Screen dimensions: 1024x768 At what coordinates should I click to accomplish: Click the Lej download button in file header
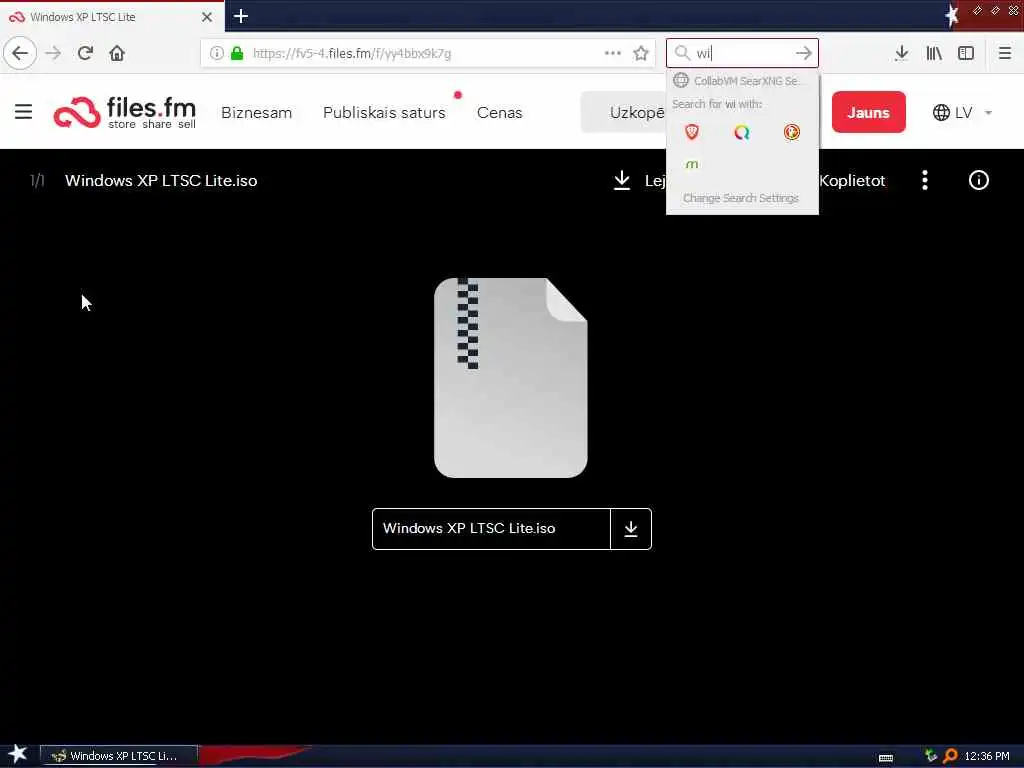pyautogui.click(x=640, y=180)
